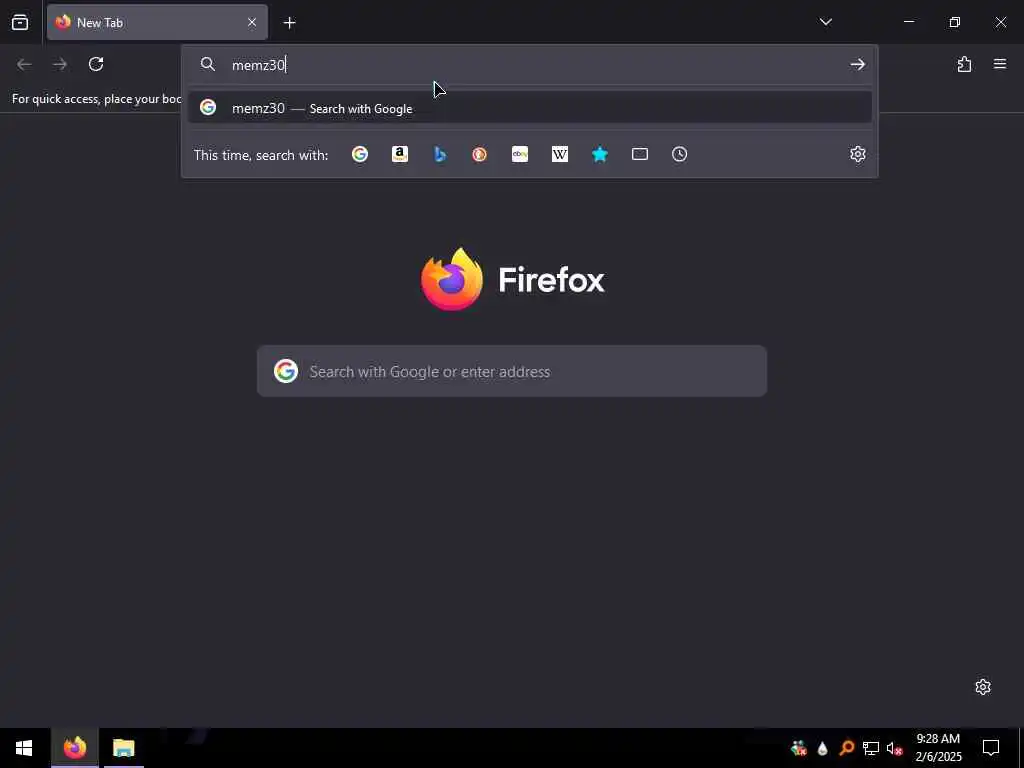Open a new tab with plus button

[x=289, y=23]
